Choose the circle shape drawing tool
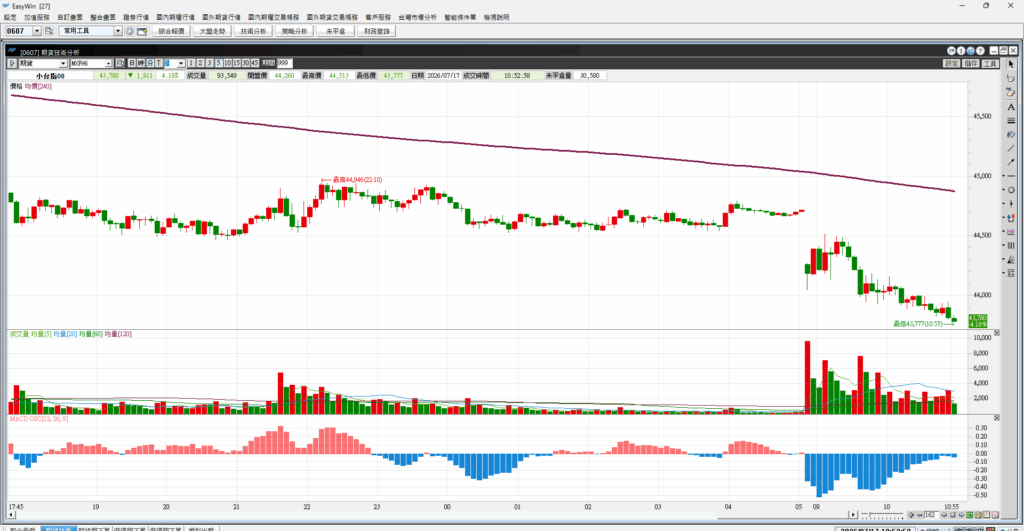The width and height of the screenshot is (1024, 531). point(1011,190)
